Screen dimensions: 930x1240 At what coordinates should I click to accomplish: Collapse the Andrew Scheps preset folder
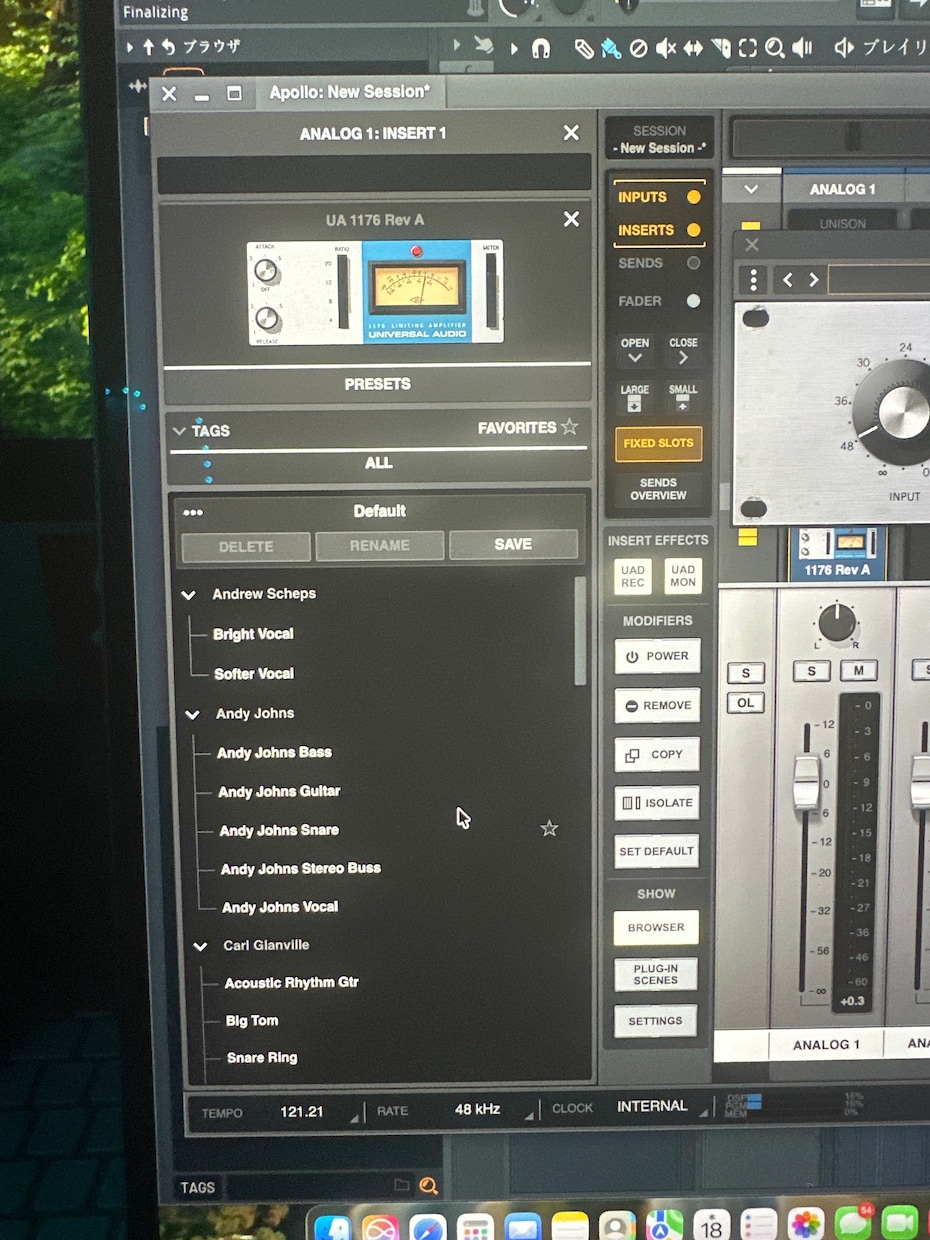(188, 594)
